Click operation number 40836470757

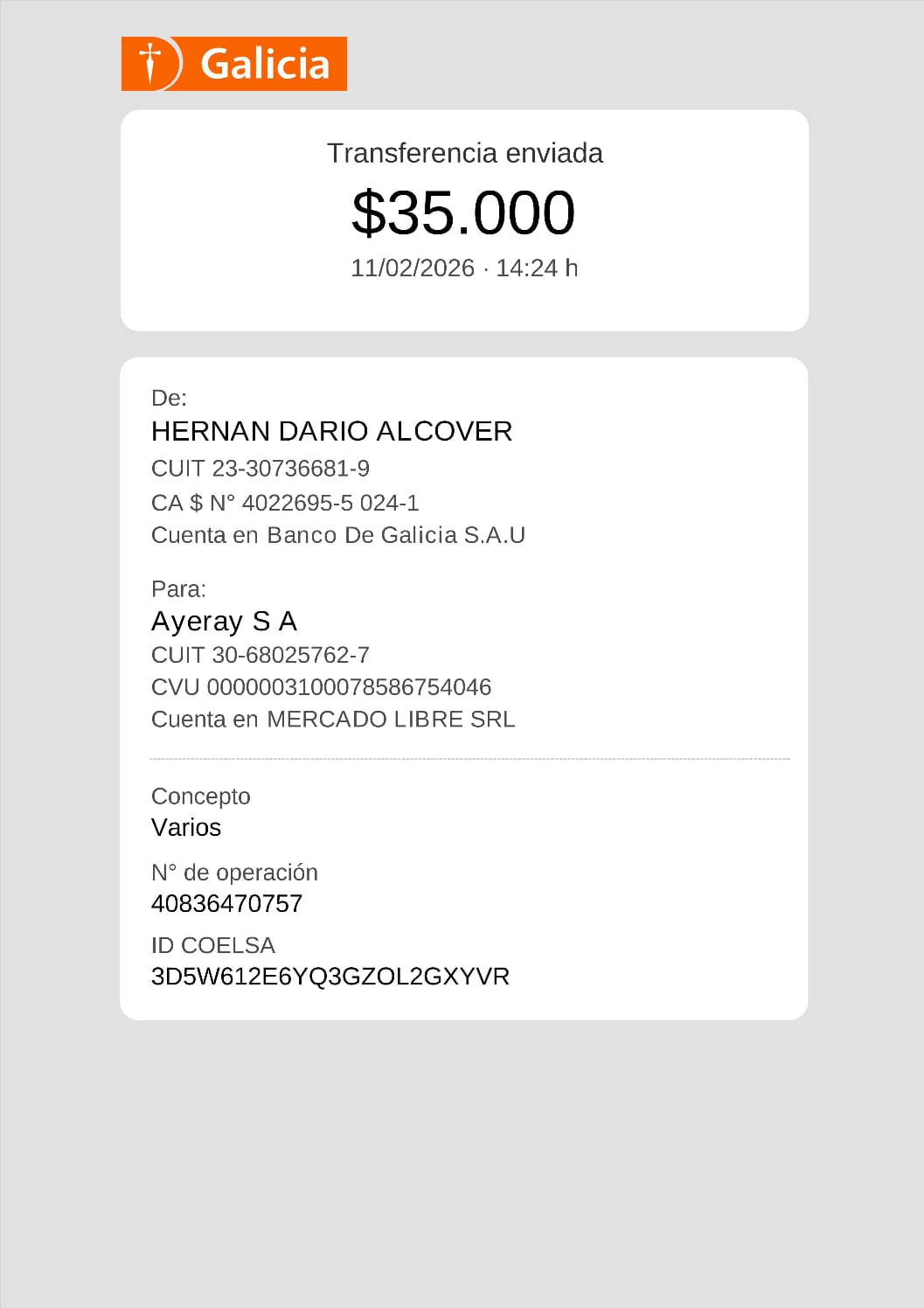tap(226, 903)
